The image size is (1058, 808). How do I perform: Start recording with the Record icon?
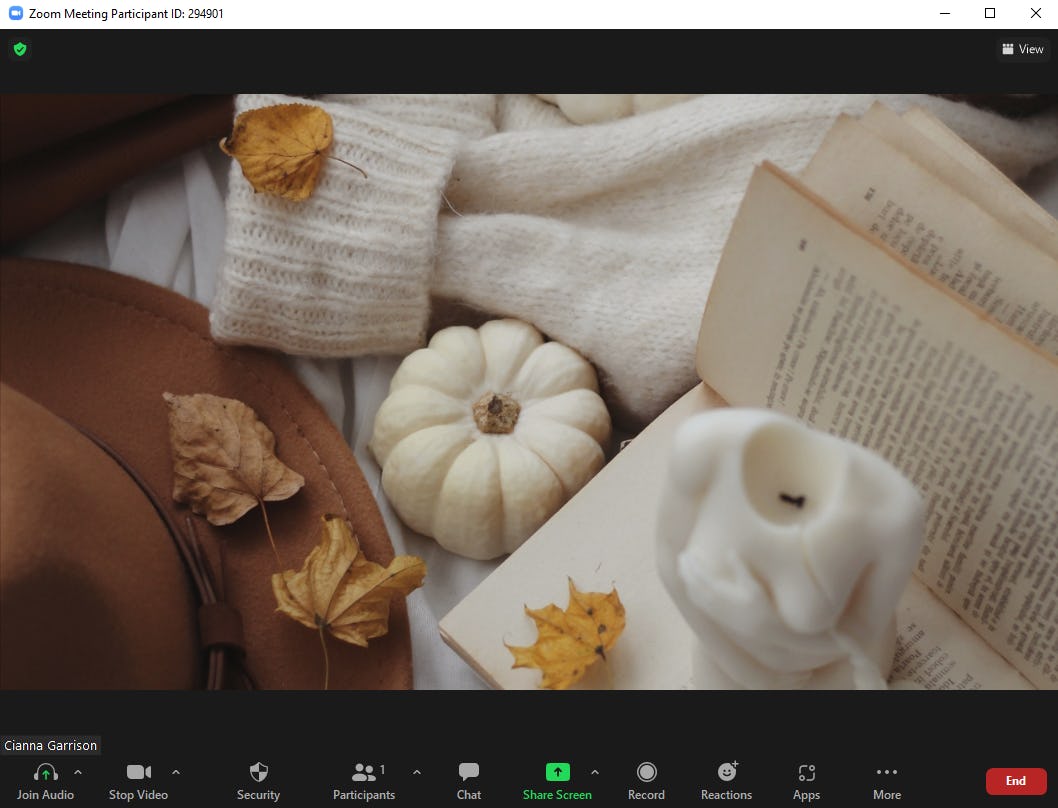point(646,771)
